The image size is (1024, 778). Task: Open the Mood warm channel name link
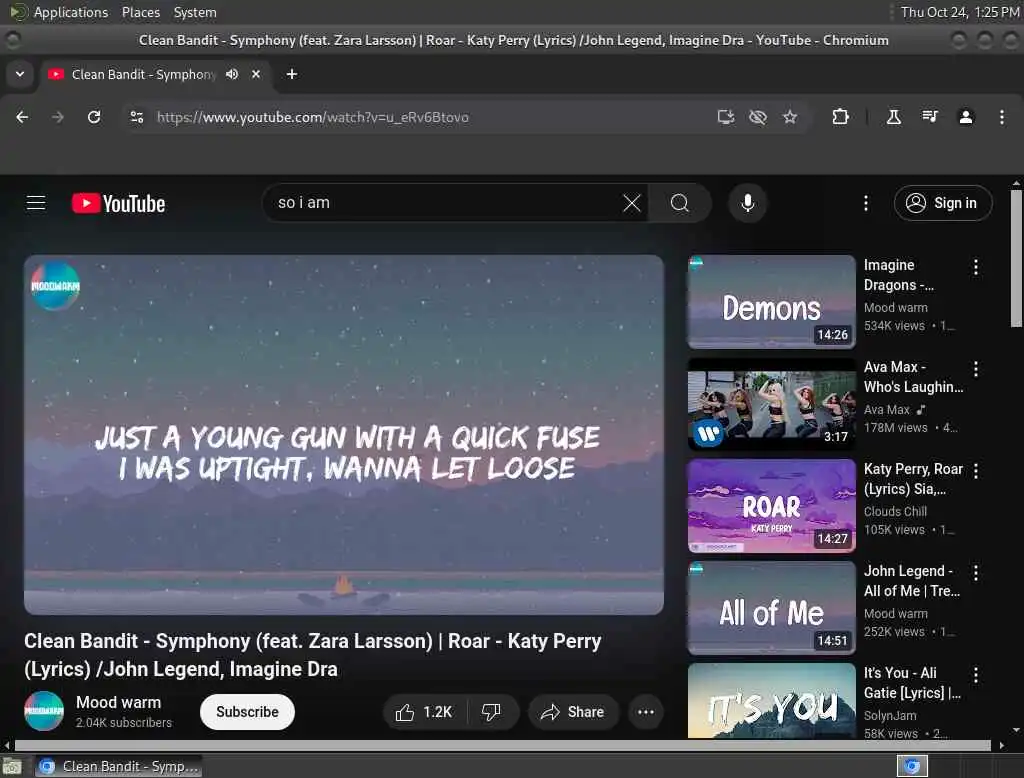(x=118, y=702)
